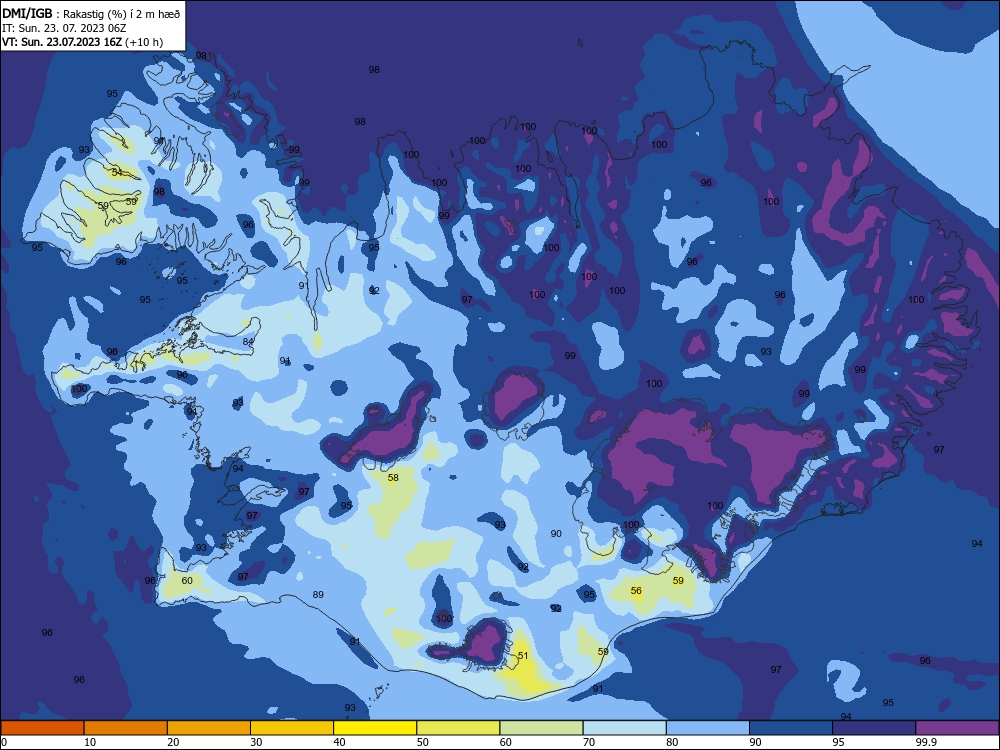1000x750 pixels.
Task: Click the 'IT: Sun. 23. 07. 2023 06Z' line
Action: [x=64, y=28]
